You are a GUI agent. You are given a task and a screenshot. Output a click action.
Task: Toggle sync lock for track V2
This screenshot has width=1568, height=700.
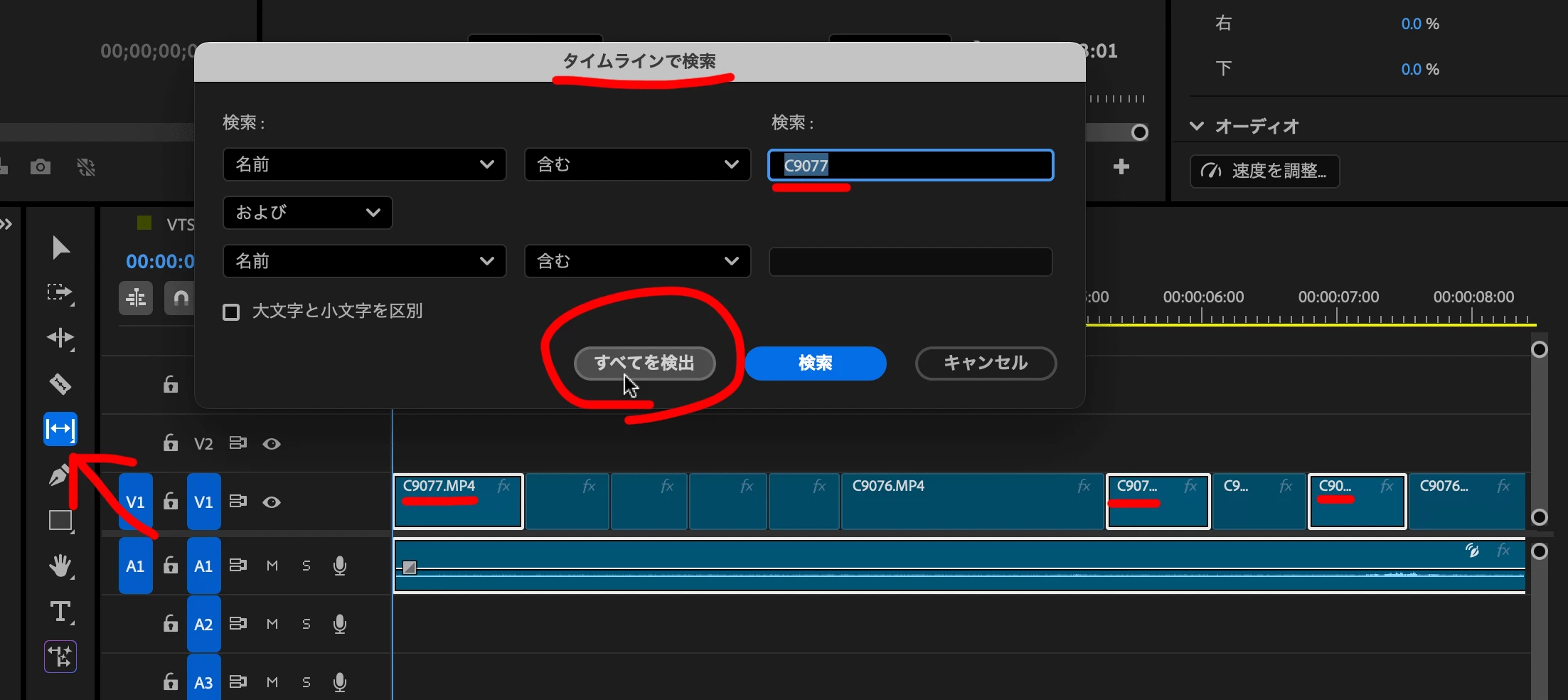238,443
